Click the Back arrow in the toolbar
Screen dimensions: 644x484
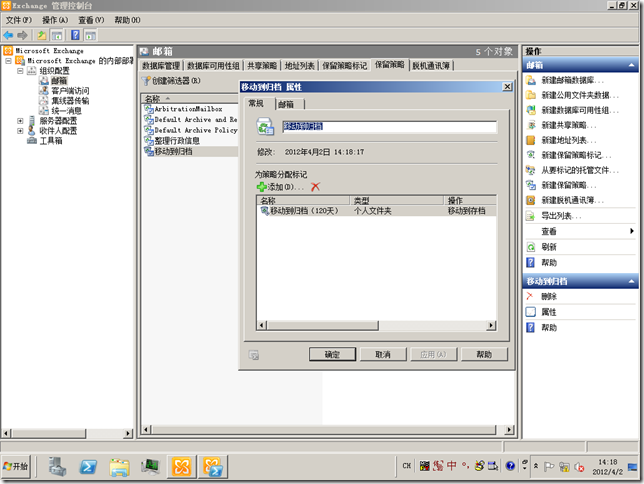point(9,35)
